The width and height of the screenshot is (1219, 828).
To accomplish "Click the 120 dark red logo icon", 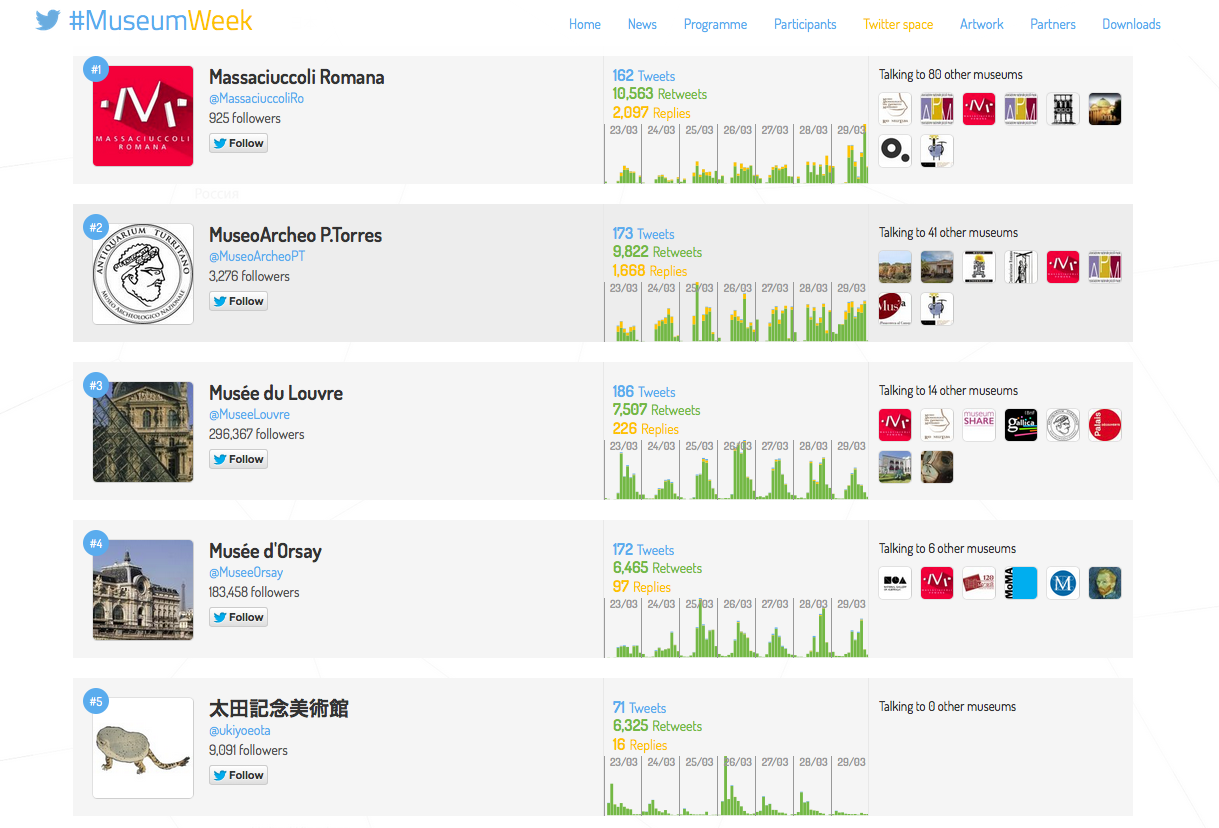I will pyautogui.click(x=979, y=583).
